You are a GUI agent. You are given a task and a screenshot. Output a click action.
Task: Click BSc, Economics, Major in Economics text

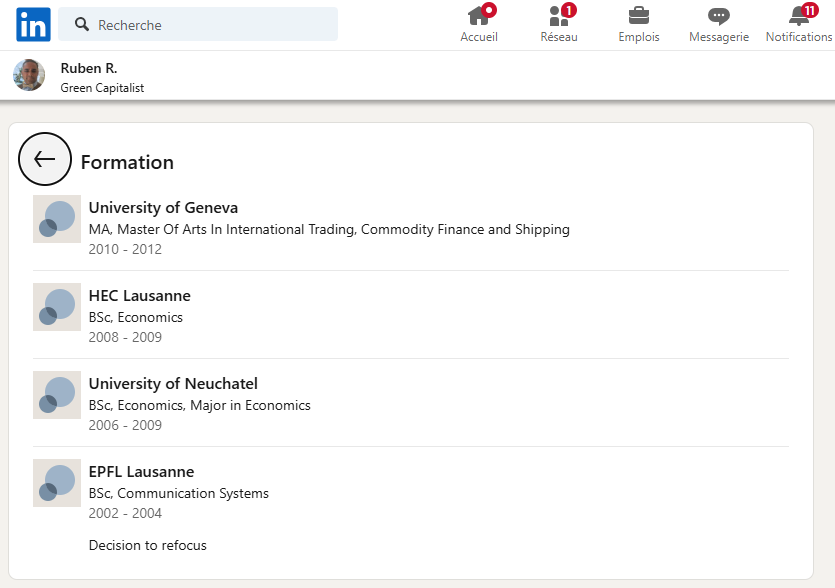click(x=200, y=405)
